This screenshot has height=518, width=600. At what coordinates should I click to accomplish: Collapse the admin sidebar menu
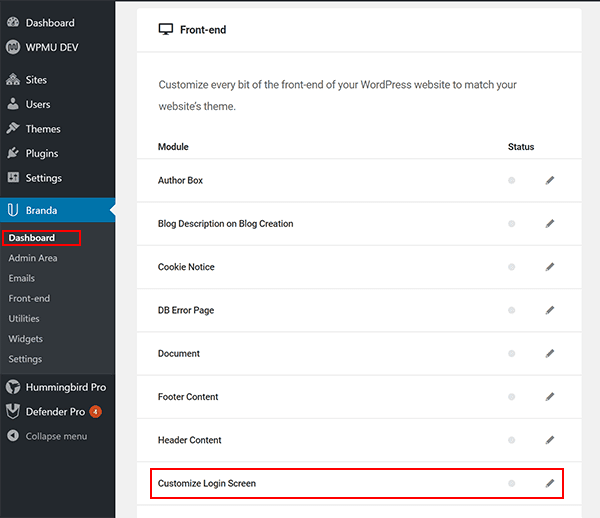pyautogui.click(x=55, y=436)
